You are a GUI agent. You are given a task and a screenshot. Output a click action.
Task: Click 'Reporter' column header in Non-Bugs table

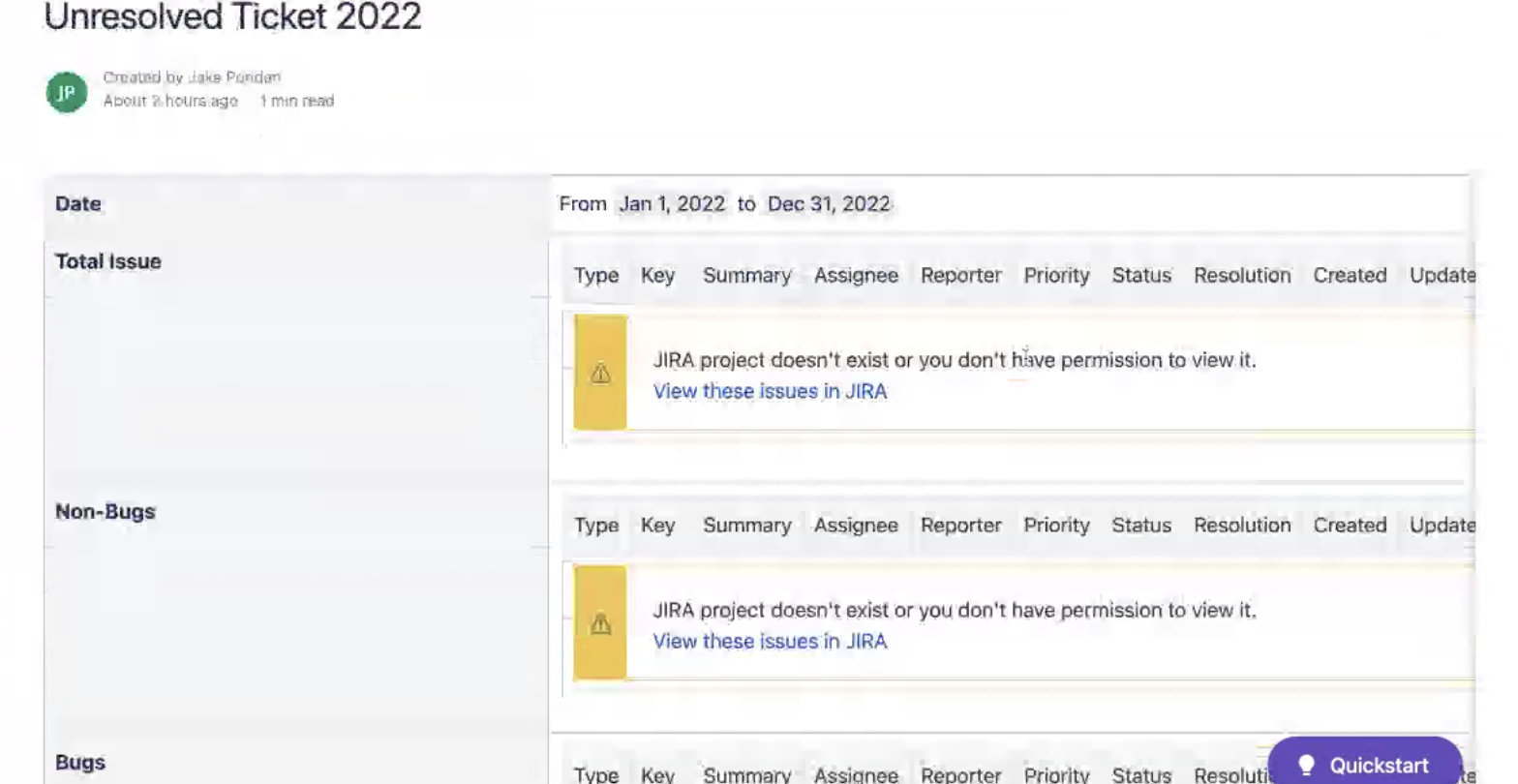(x=961, y=526)
